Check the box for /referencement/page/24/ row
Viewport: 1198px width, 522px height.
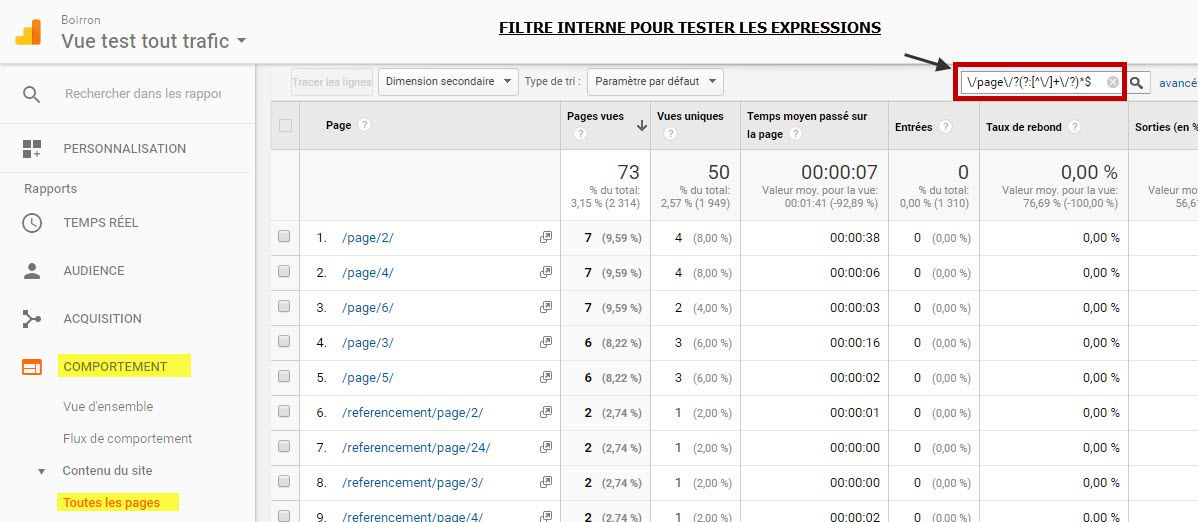pyautogui.click(x=284, y=446)
